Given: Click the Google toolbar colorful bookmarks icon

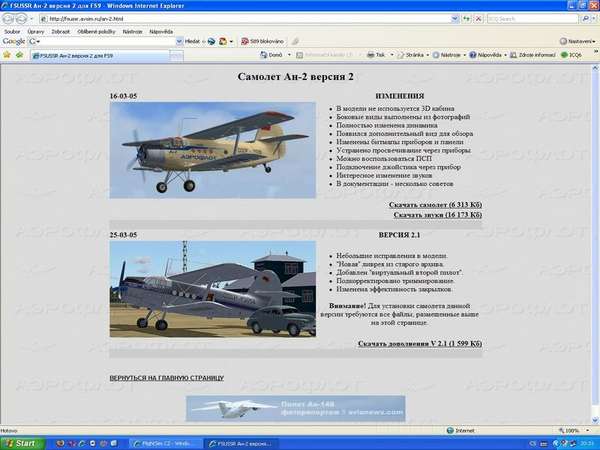Looking at the screenshot, I should [x=223, y=41].
